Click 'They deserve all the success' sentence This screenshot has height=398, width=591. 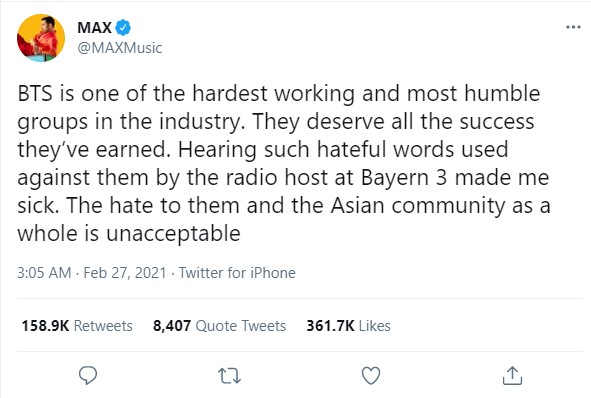tap(393, 121)
